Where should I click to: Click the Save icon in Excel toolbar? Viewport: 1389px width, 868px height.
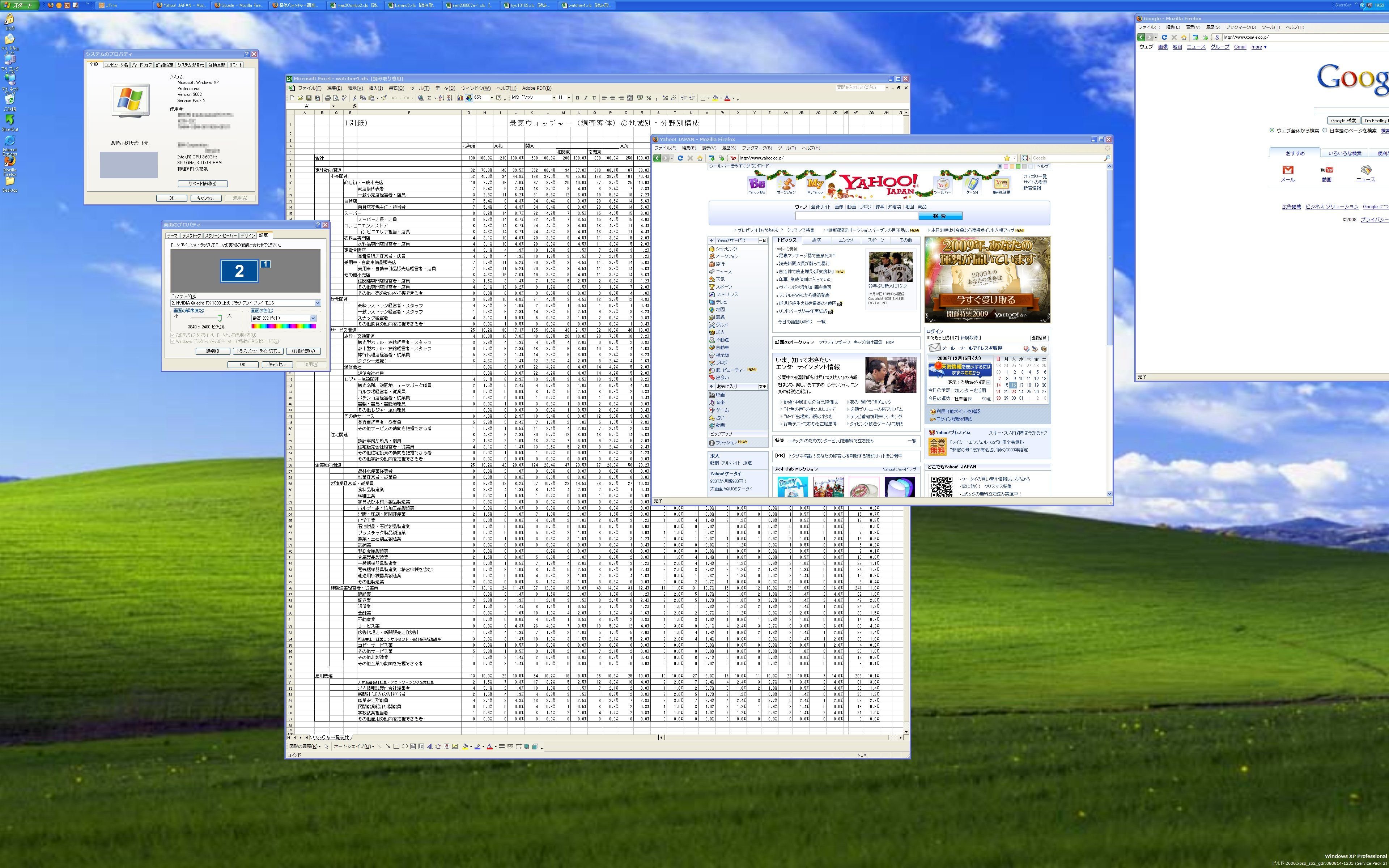click(309, 98)
